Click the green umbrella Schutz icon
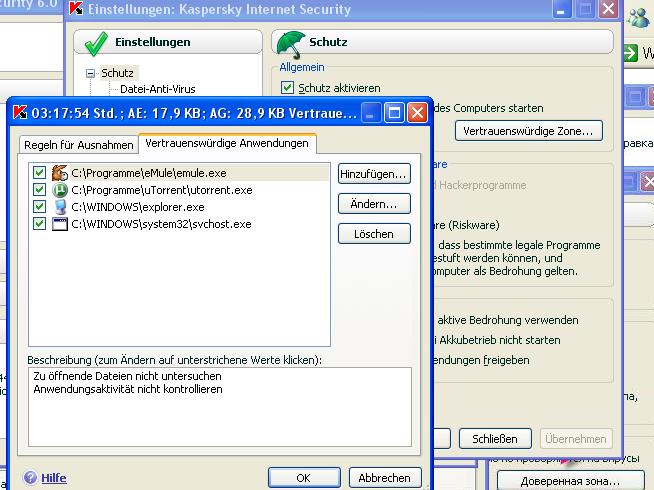654x490 pixels. 291,43
